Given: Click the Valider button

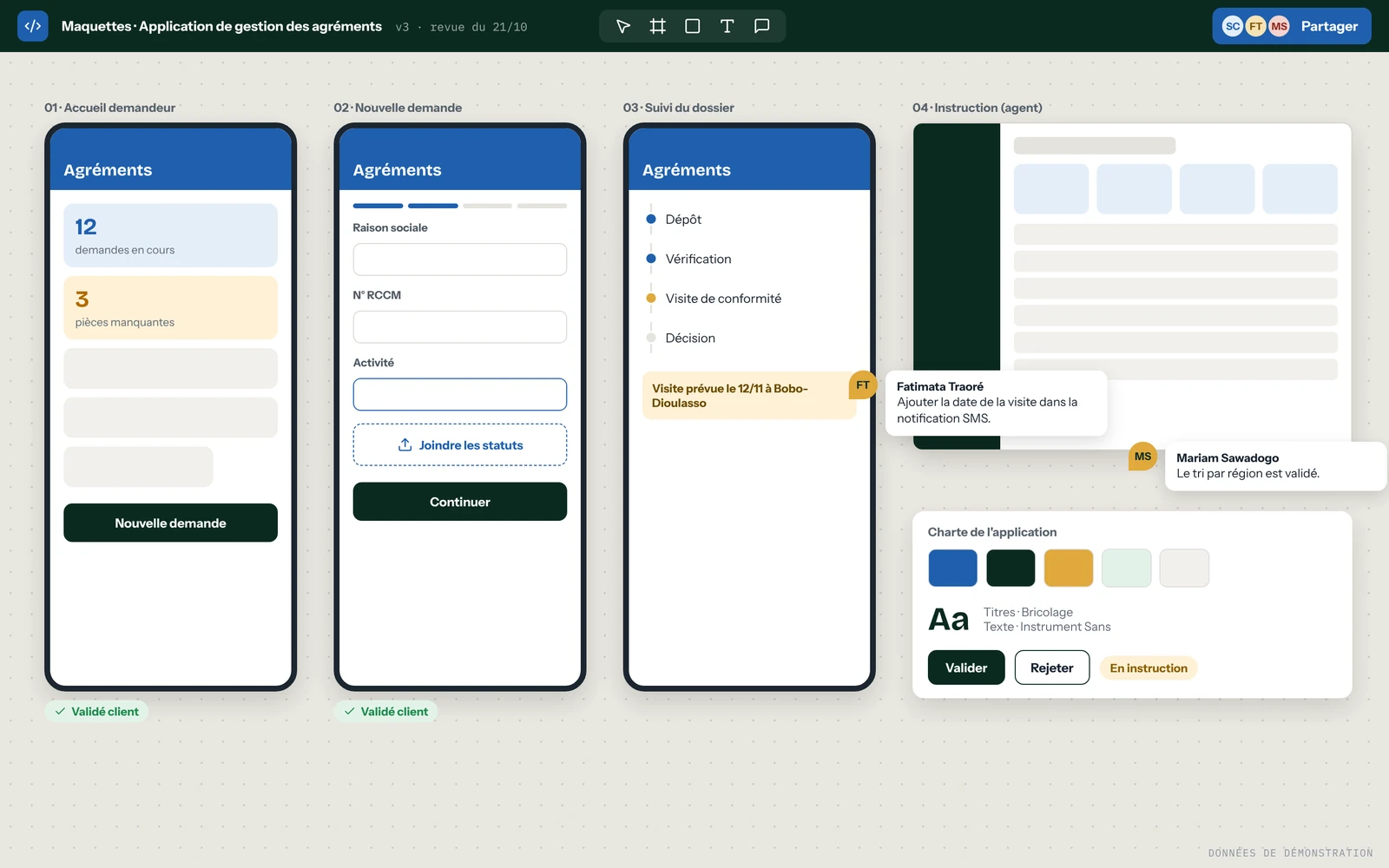Looking at the screenshot, I should [966, 667].
